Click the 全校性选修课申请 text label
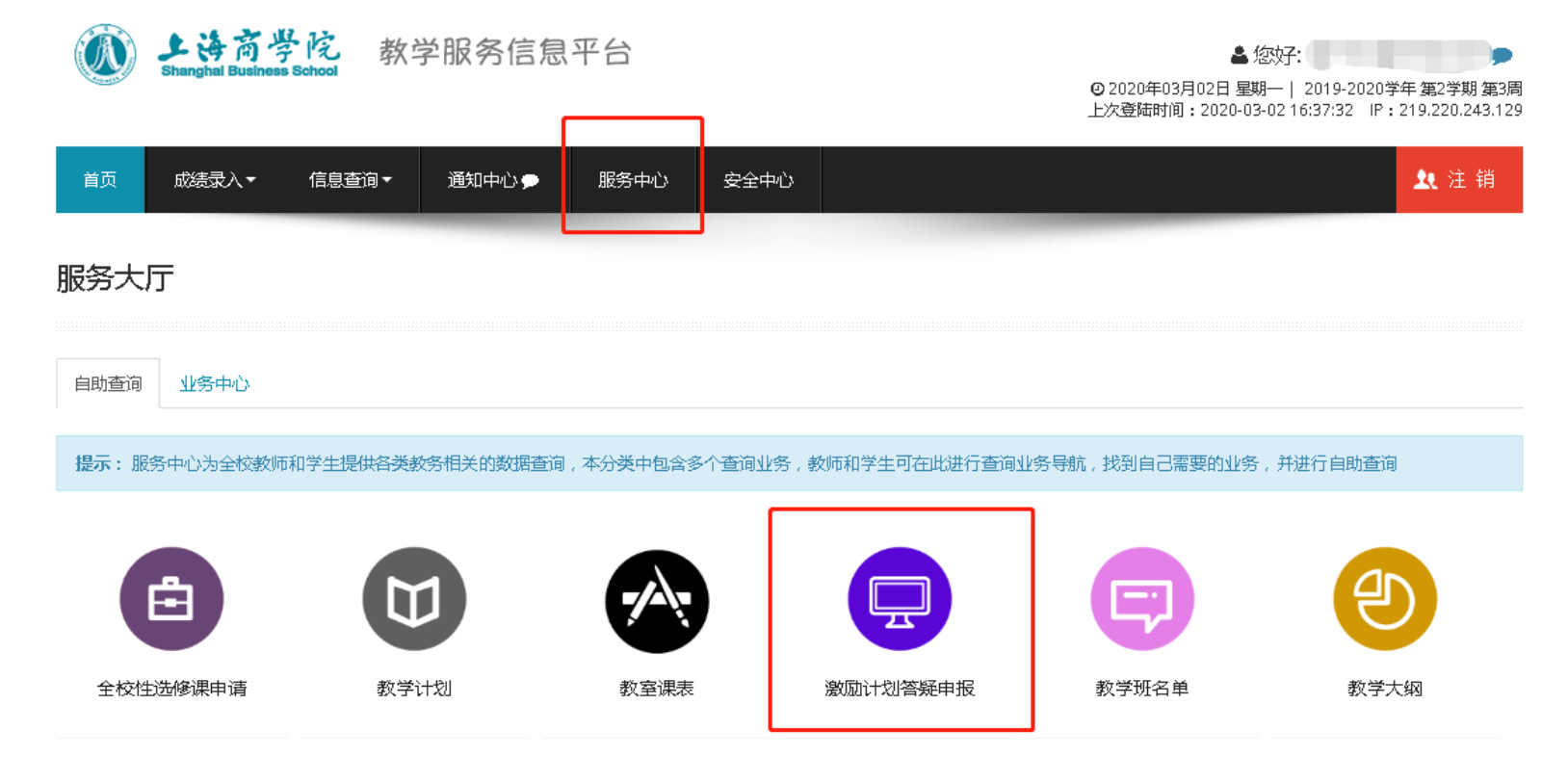 pos(171,689)
